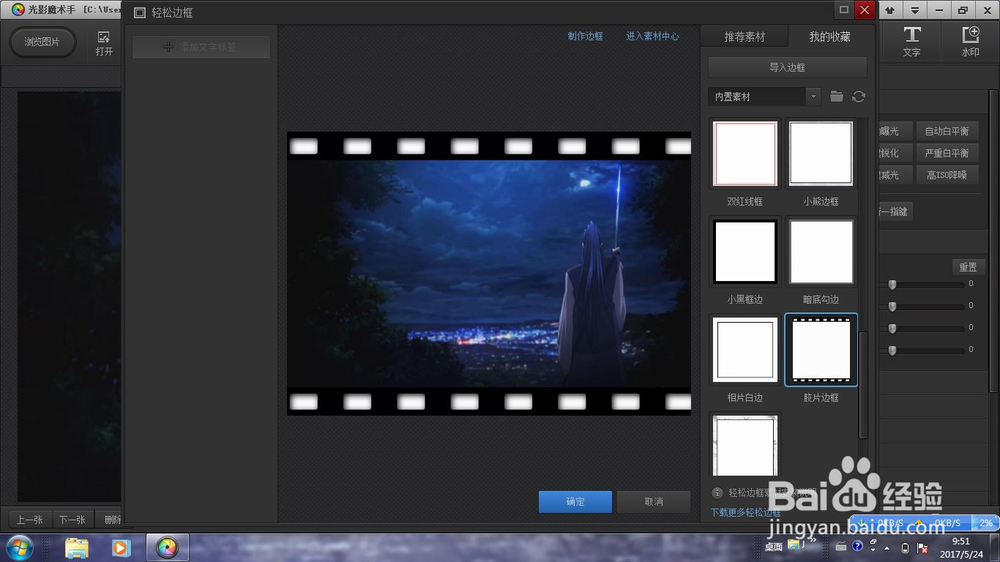Switch to 我的收藏 tab
1000x562 pixels.
830,37
